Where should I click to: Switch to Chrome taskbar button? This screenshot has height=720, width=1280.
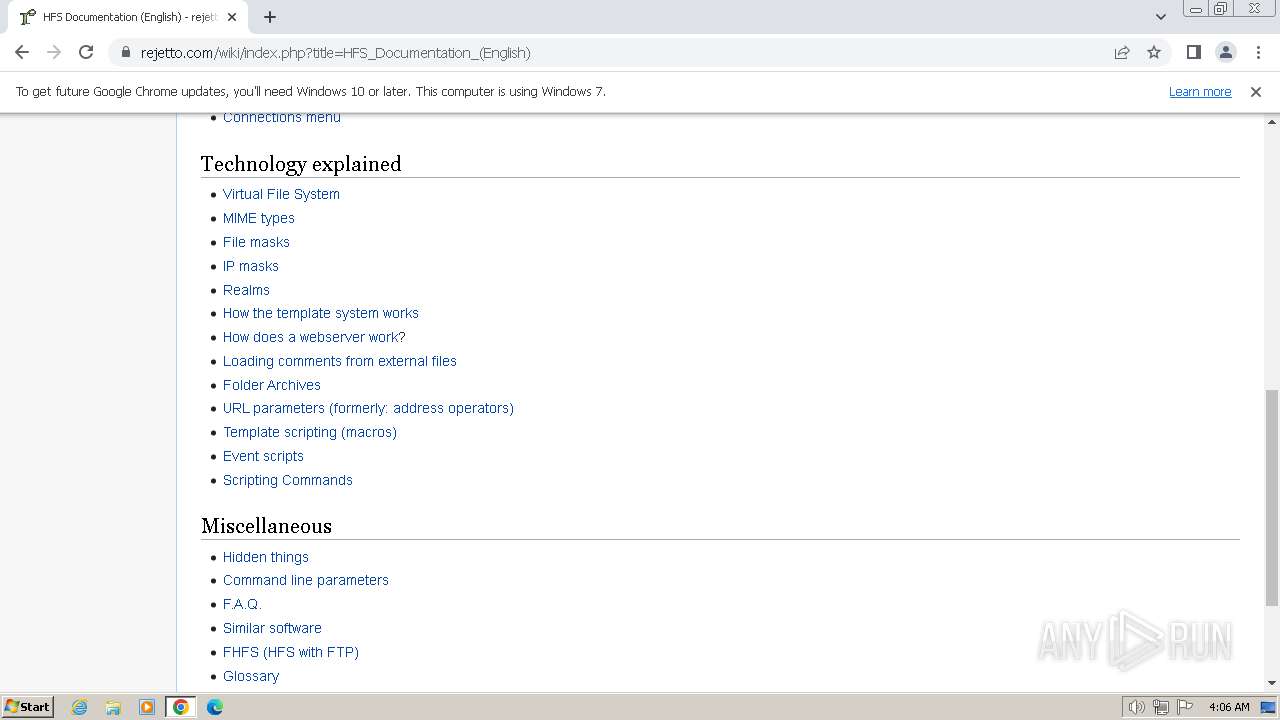(180, 707)
